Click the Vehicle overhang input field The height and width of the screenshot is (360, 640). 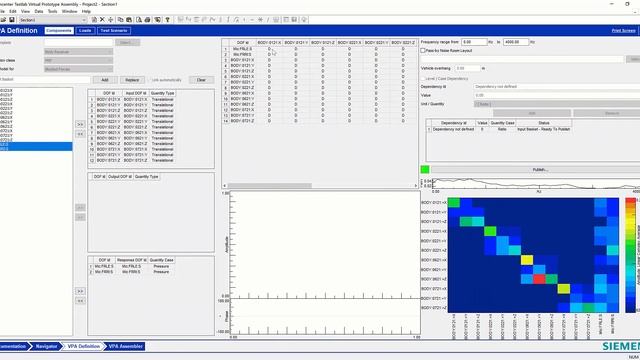click(468, 69)
